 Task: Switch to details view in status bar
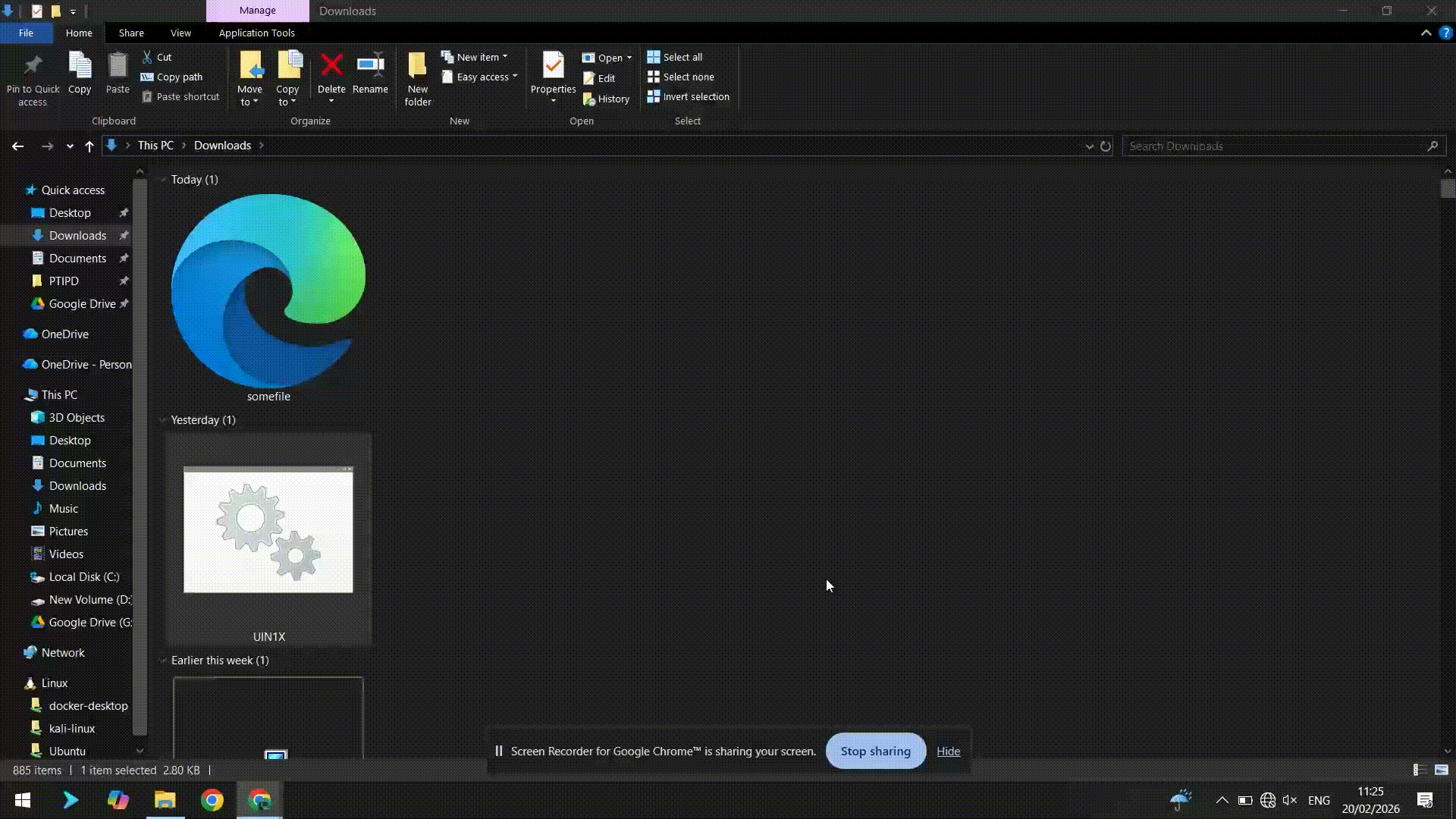tap(1419, 770)
